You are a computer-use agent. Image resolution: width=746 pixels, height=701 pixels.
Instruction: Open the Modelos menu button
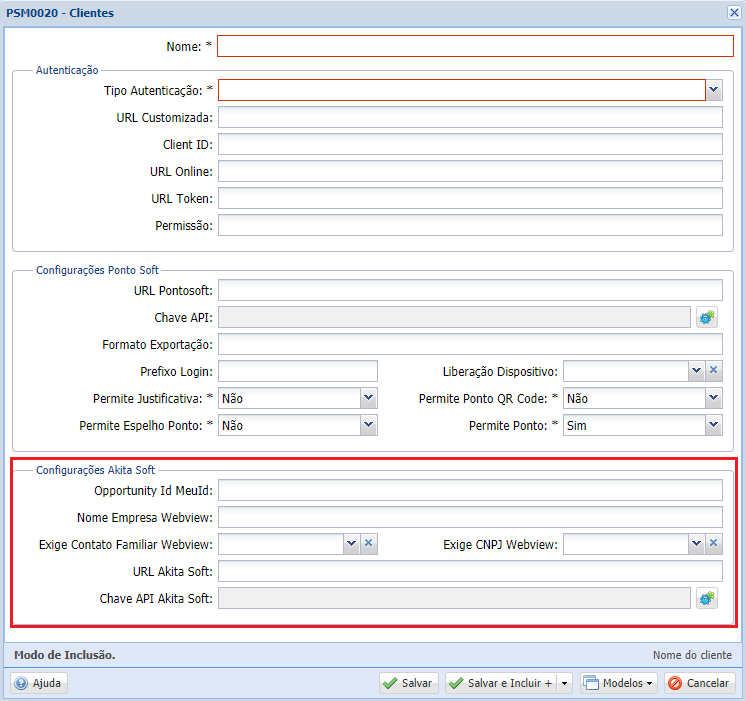(619, 683)
